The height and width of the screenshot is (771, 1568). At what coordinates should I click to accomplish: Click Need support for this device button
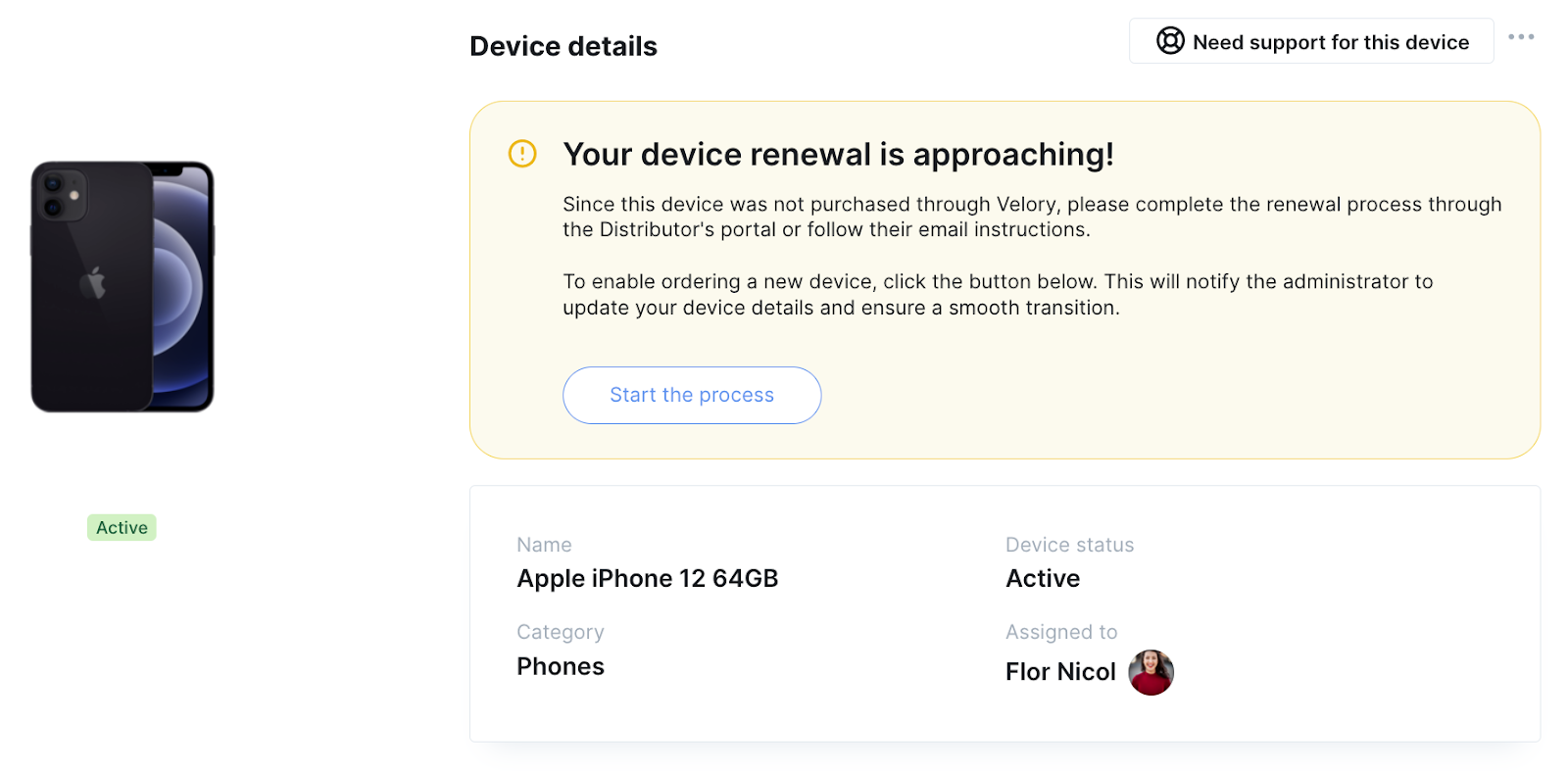click(1311, 41)
